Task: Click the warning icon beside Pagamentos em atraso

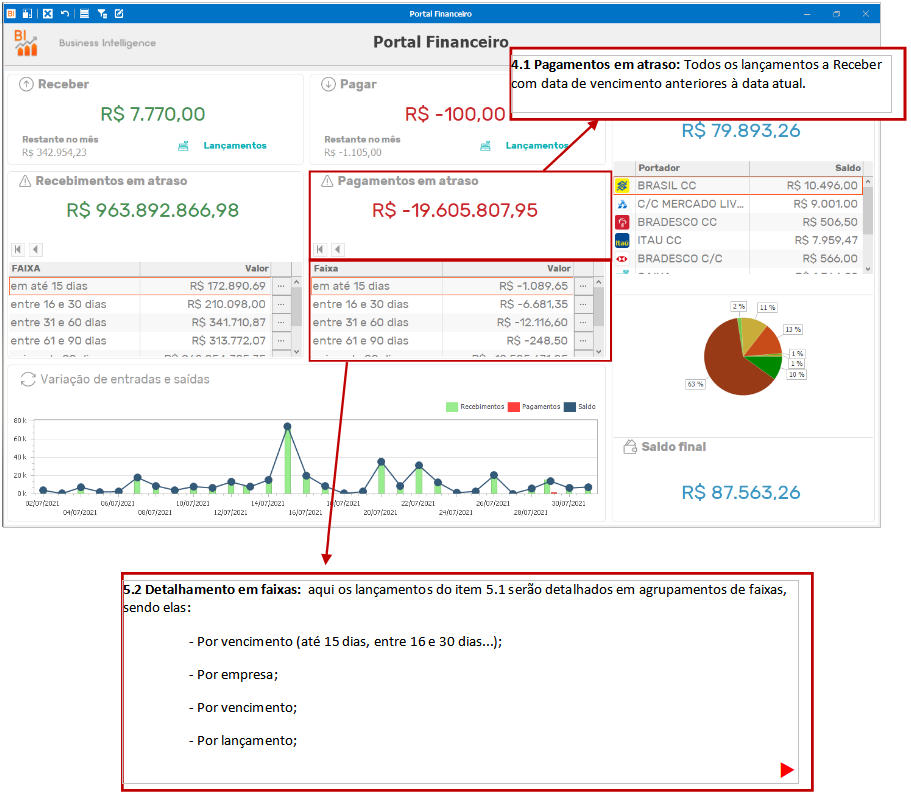Action: click(327, 181)
